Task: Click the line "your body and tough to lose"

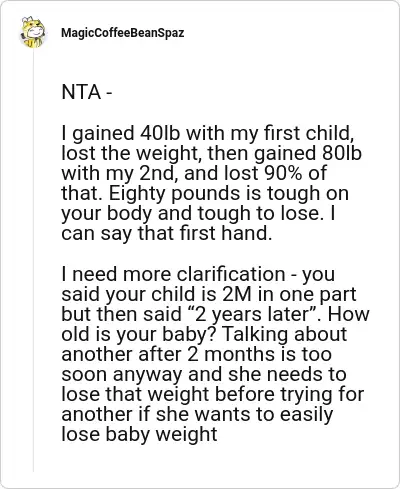Action: tap(192, 213)
